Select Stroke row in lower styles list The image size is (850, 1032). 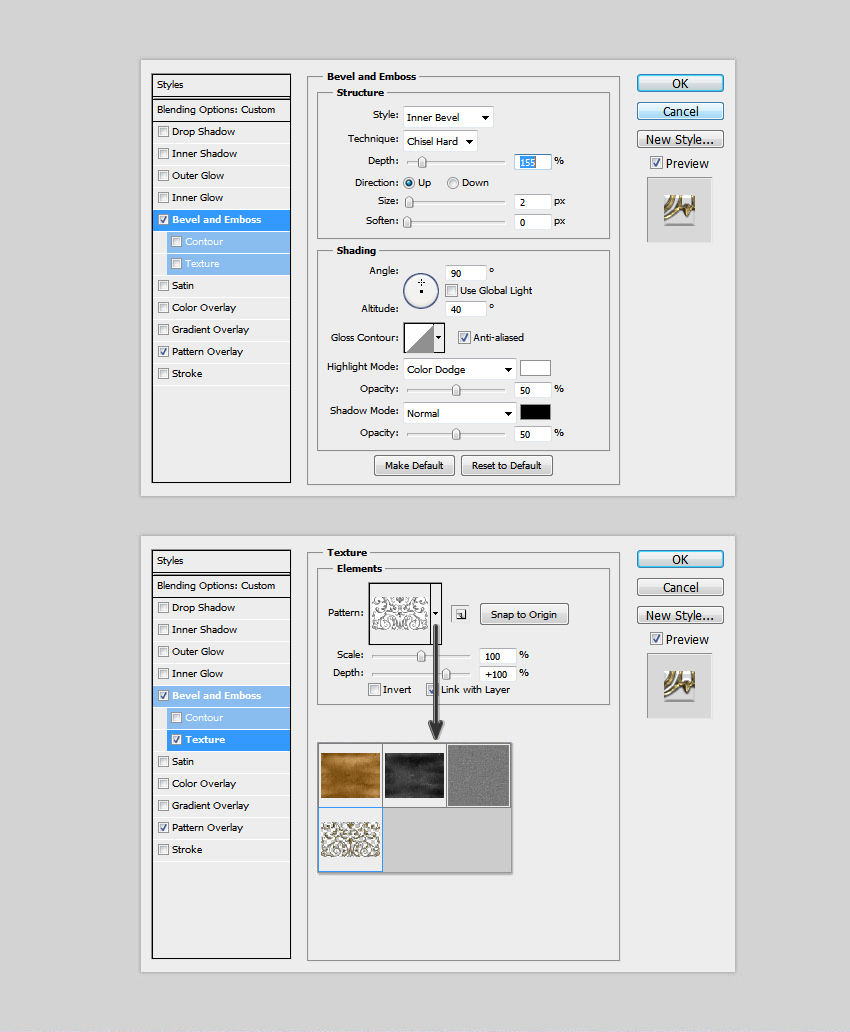(221, 850)
